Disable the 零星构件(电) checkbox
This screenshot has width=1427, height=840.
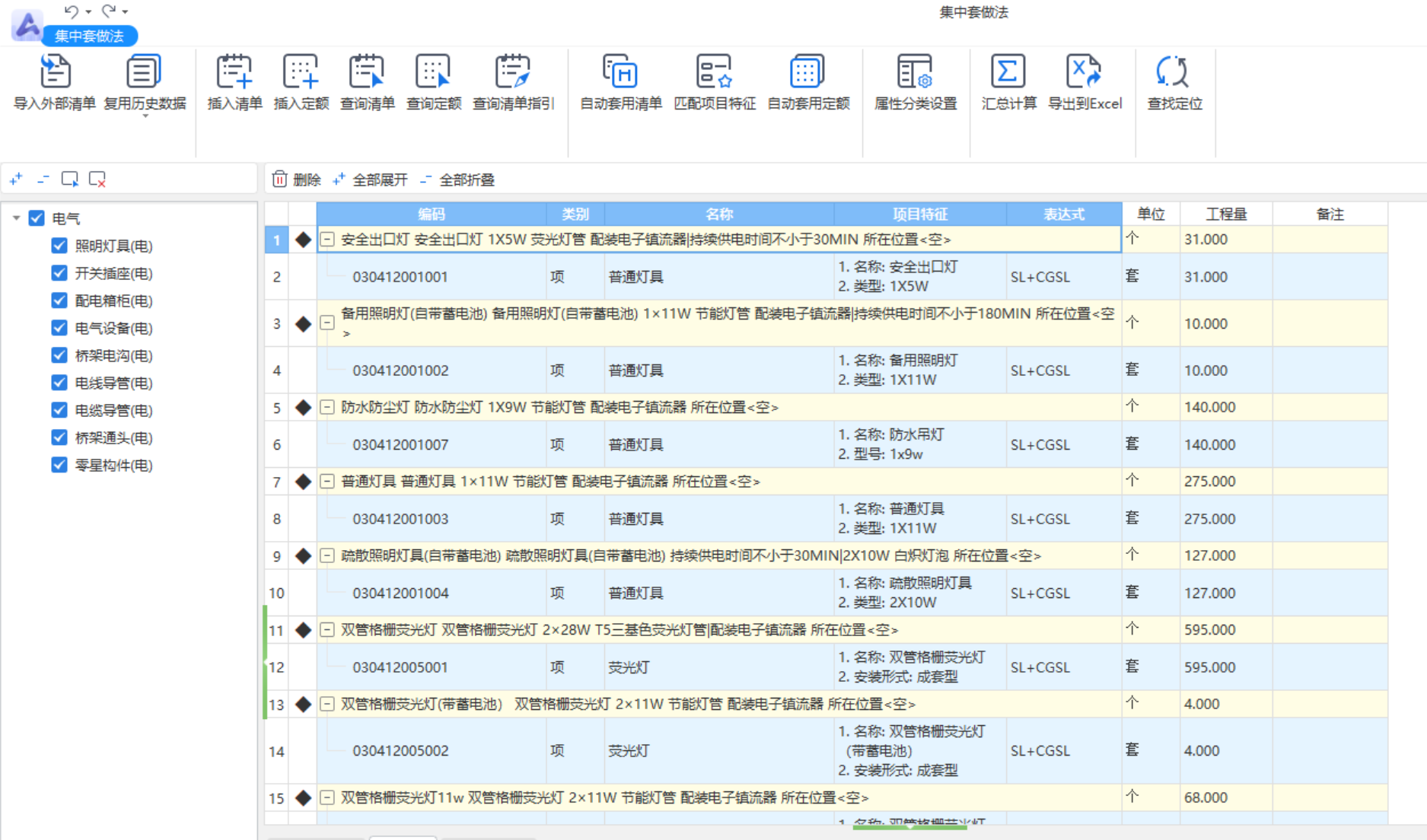click(59, 465)
